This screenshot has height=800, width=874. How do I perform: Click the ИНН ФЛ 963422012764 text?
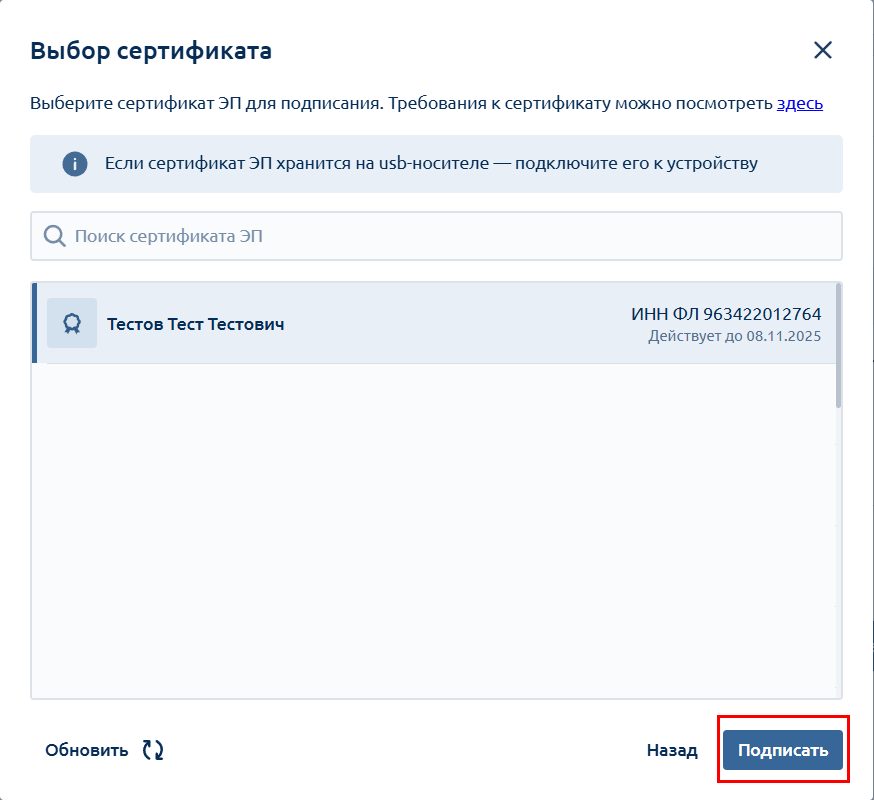[726, 315]
